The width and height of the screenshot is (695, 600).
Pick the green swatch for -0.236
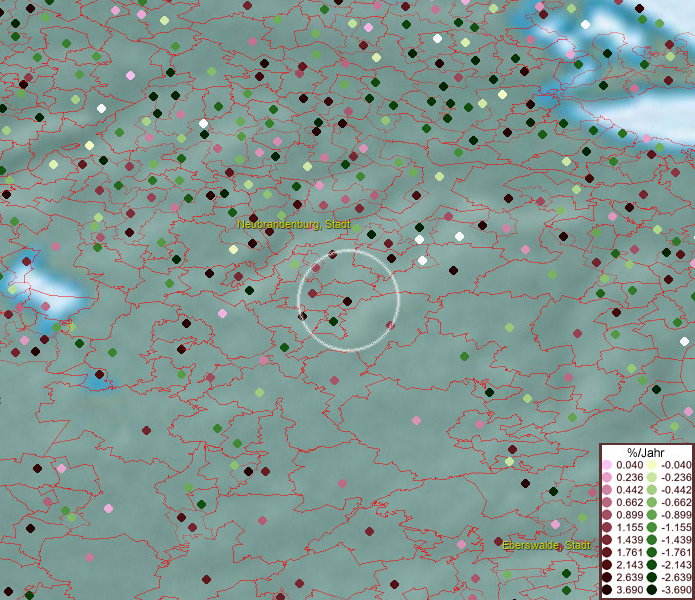pos(652,477)
